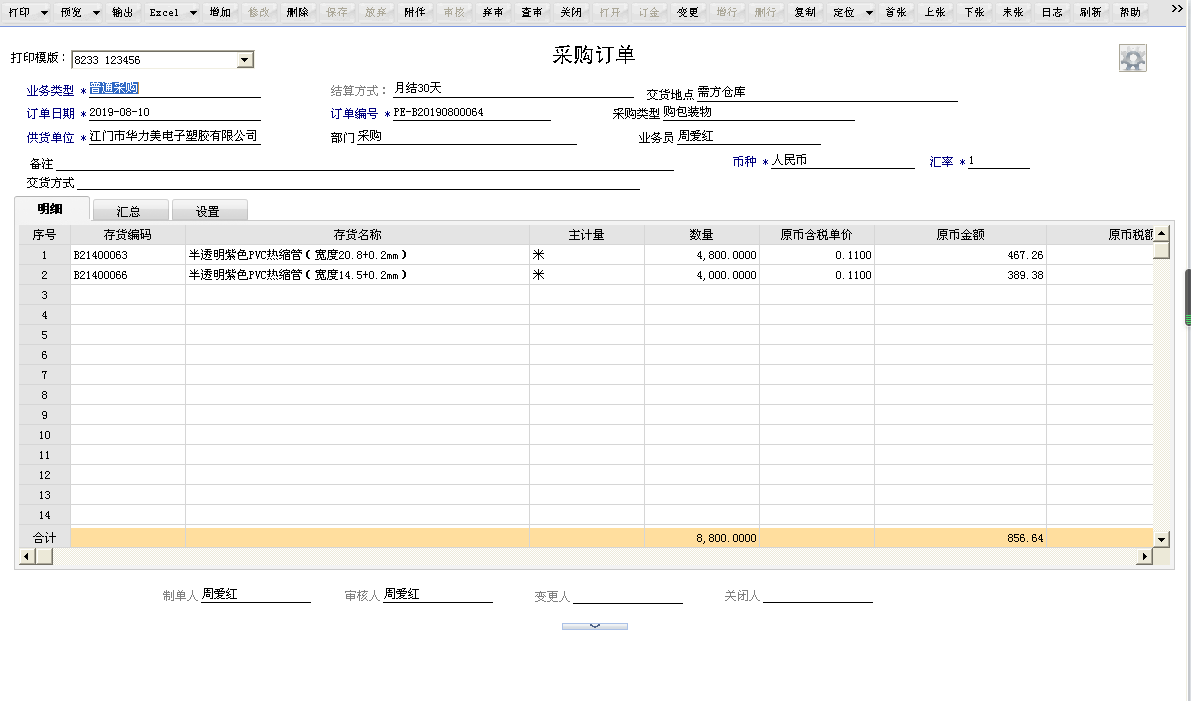Click the table's vertical scroll up arrow

1161,233
